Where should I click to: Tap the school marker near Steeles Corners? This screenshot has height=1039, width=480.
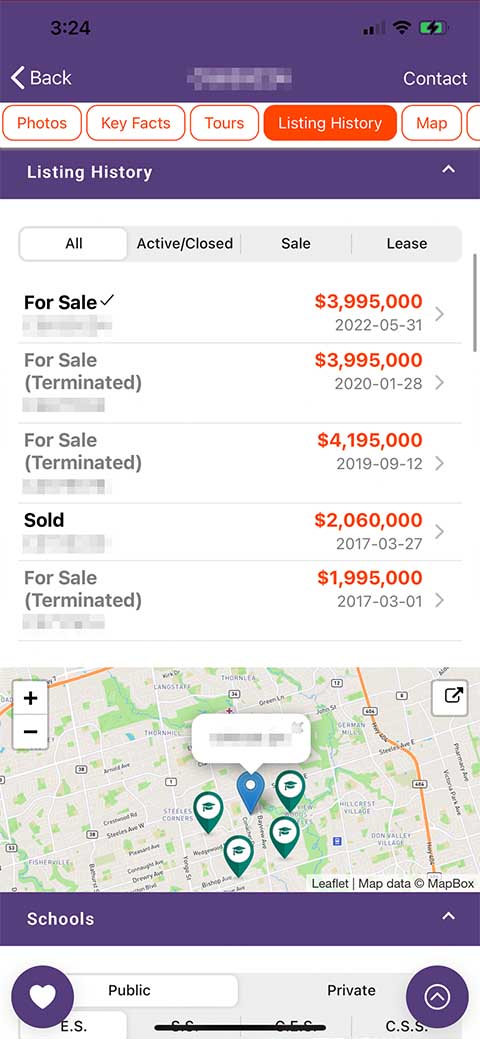tap(208, 812)
